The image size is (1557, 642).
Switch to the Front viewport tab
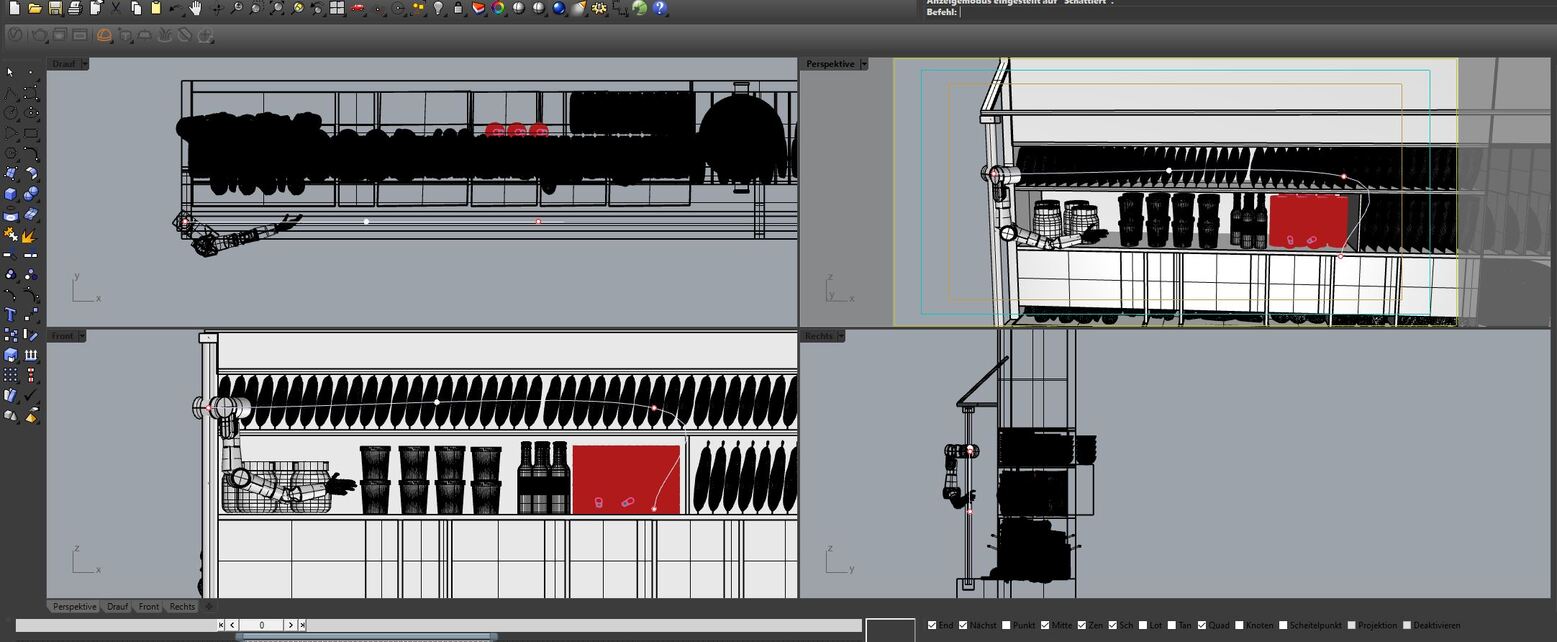pos(148,607)
